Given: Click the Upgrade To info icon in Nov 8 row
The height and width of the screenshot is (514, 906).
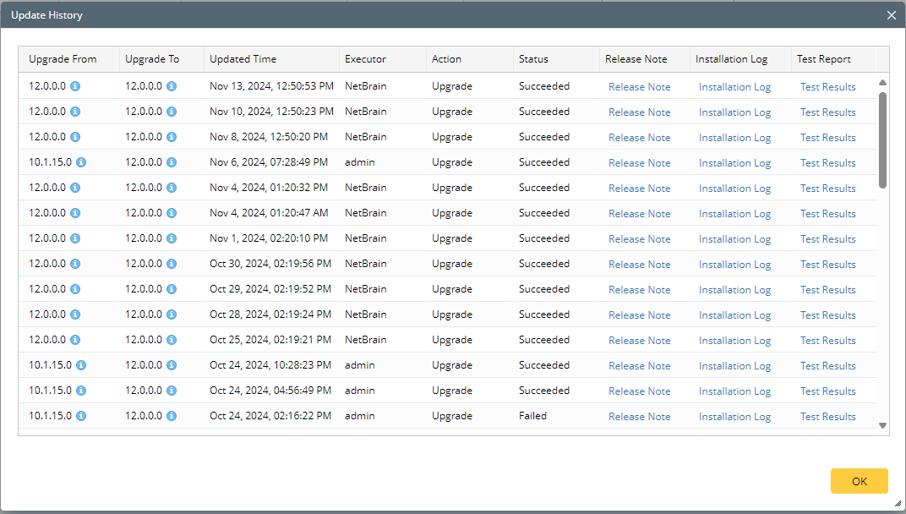Looking at the screenshot, I should tap(172, 137).
